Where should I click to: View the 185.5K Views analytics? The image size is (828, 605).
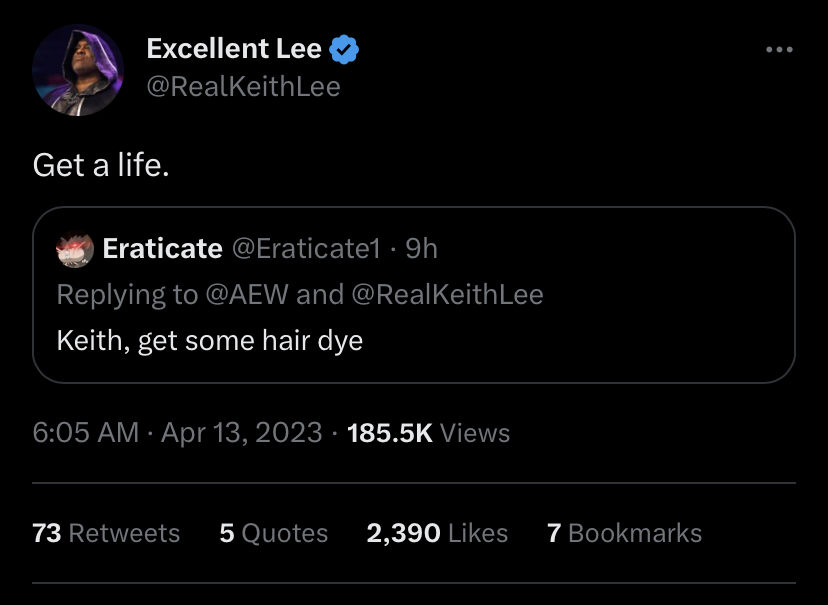pos(427,433)
